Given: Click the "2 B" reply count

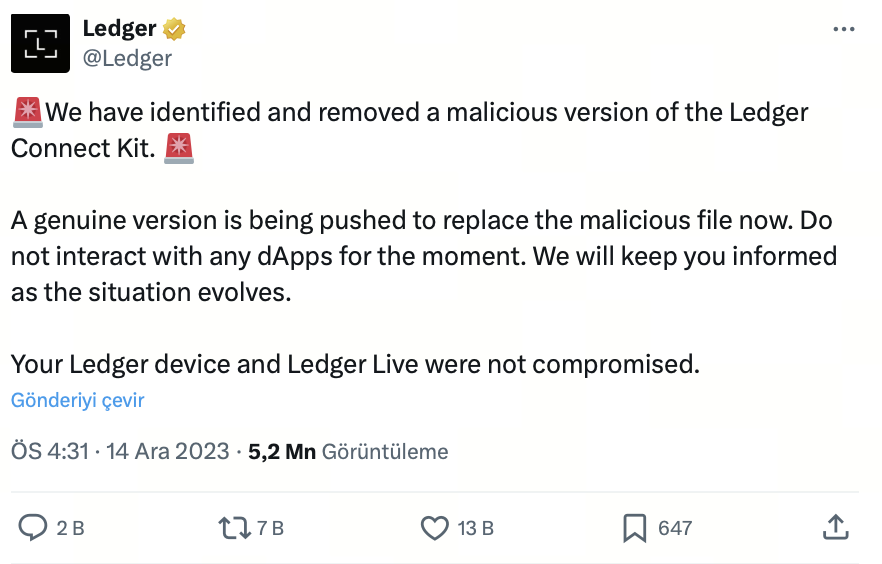Looking at the screenshot, I should tap(70, 528).
